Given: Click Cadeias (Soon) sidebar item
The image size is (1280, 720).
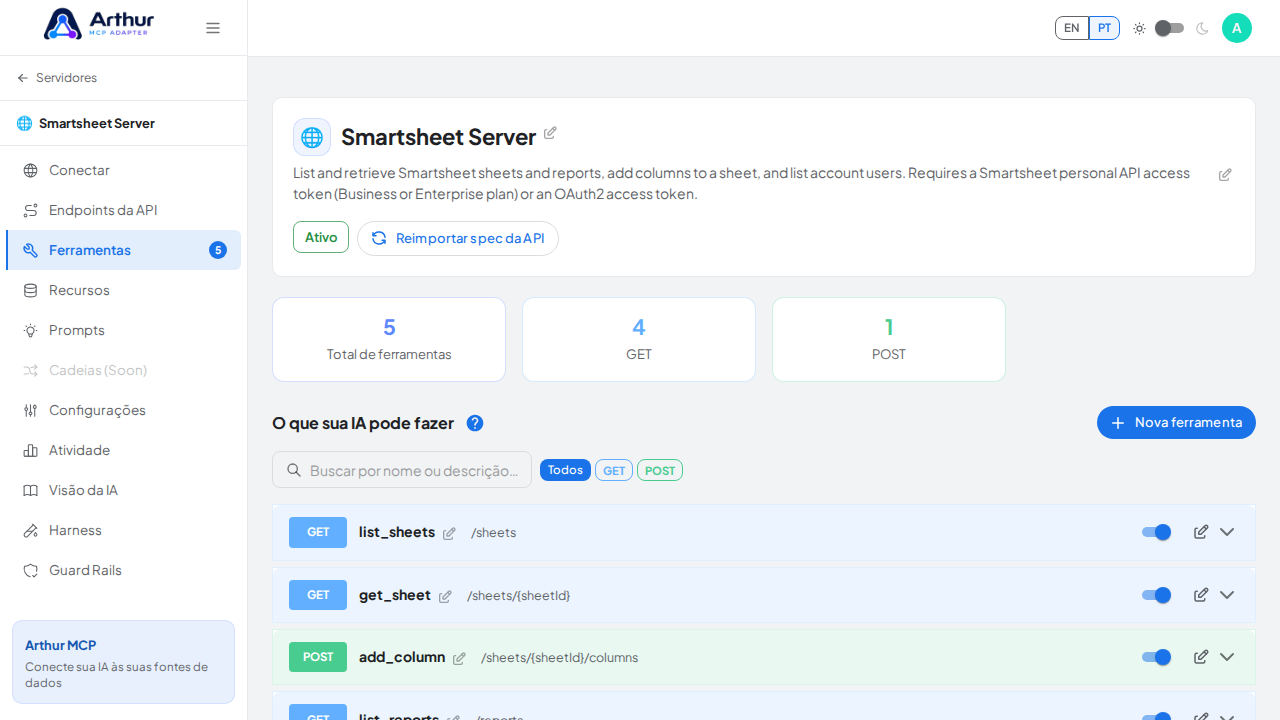Looking at the screenshot, I should (124, 370).
